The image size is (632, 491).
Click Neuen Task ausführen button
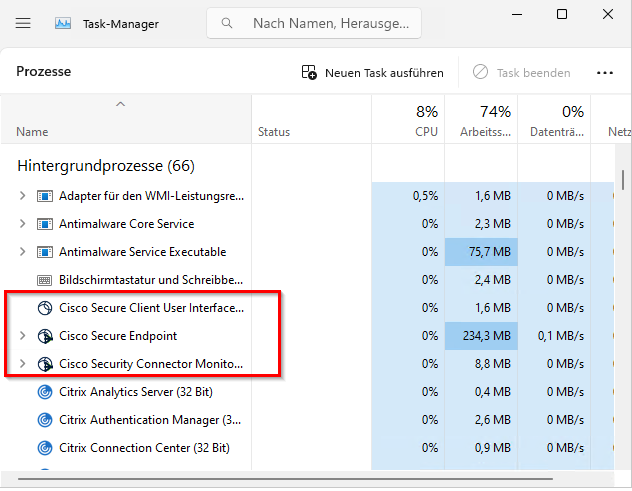click(x=372, y=73)
